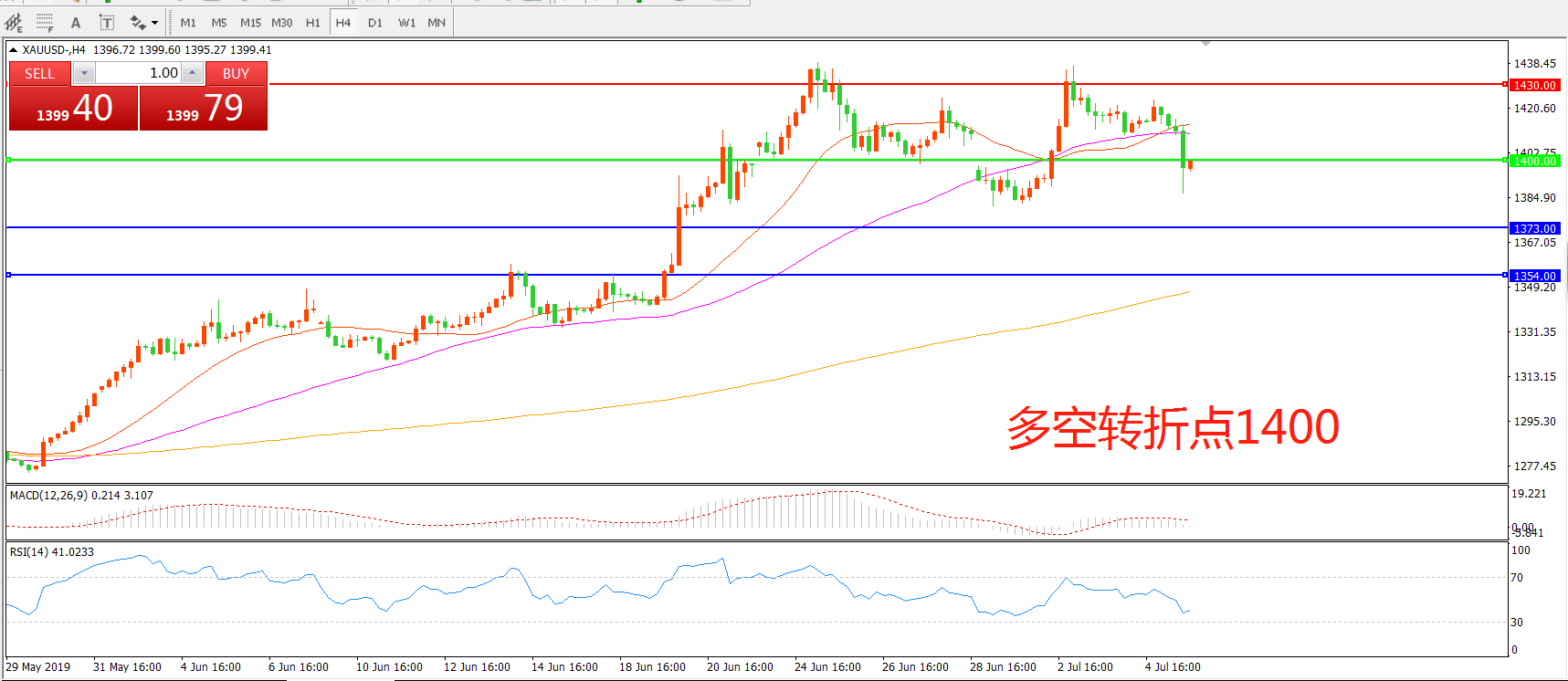Open the Arrows tool dropdown arrow
Image resolution: width=1568 pixels, height=681 pixels.
pyautogui.click(x=154, y=23)
